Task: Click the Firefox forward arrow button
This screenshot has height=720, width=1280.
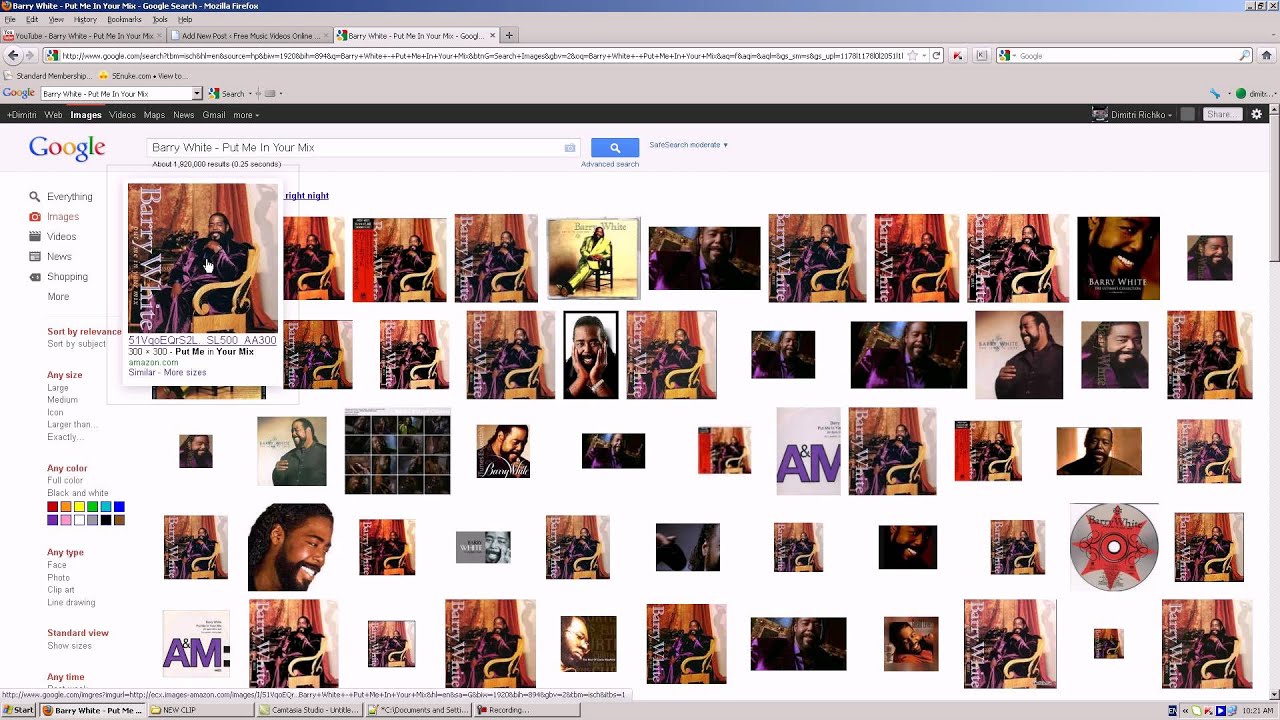Action: pos(29,56)
